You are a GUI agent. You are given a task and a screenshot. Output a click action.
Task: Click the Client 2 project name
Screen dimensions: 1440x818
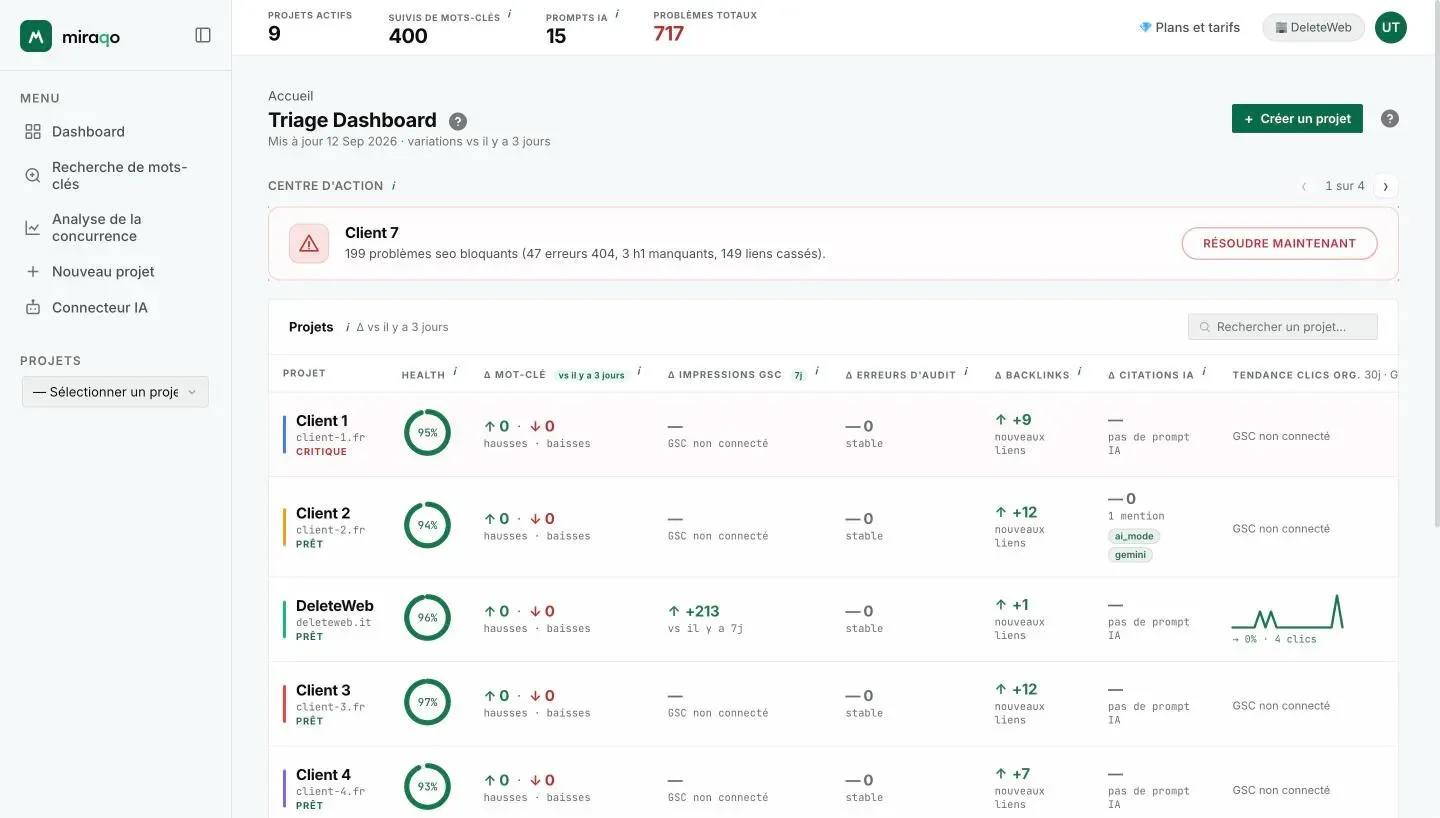(x=323, y=513)
